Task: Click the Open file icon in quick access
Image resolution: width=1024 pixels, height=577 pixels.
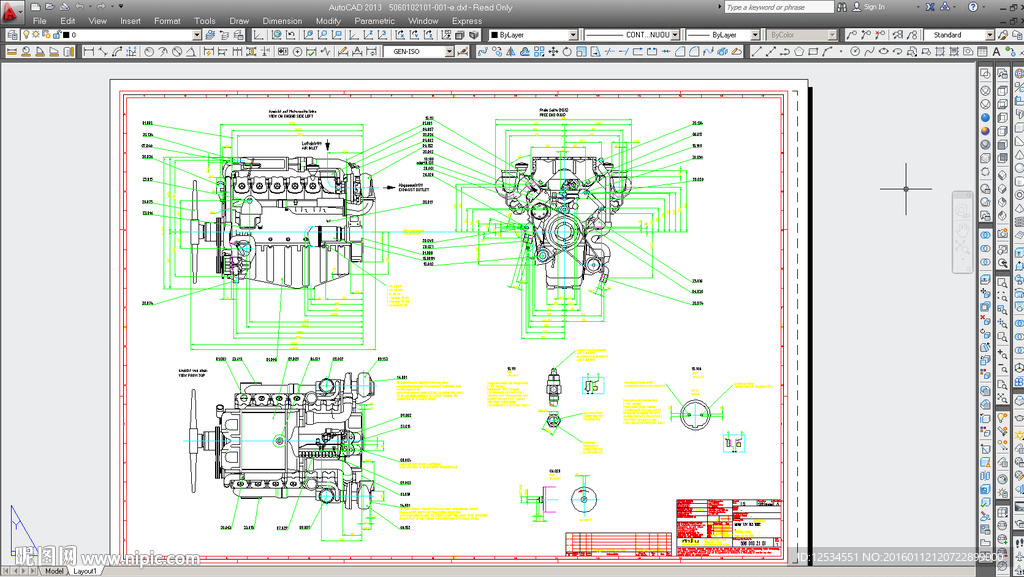Action: click(x=50, y=7)
